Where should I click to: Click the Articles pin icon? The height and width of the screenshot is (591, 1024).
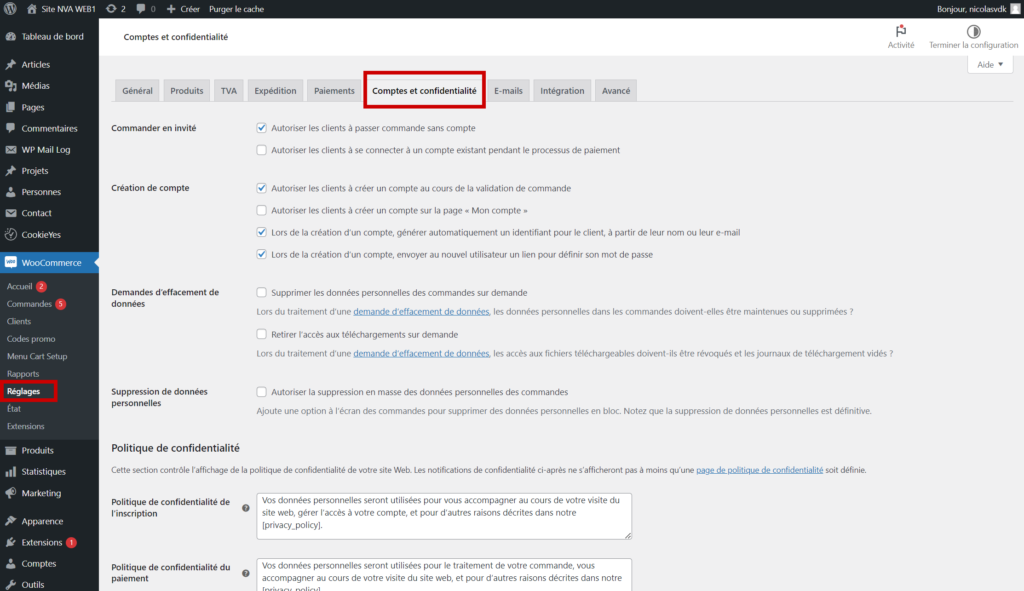tap(10, 65)
